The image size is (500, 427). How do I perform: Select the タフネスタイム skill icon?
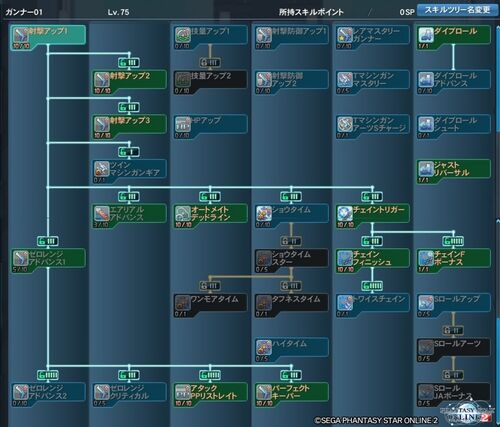(264, 303)
